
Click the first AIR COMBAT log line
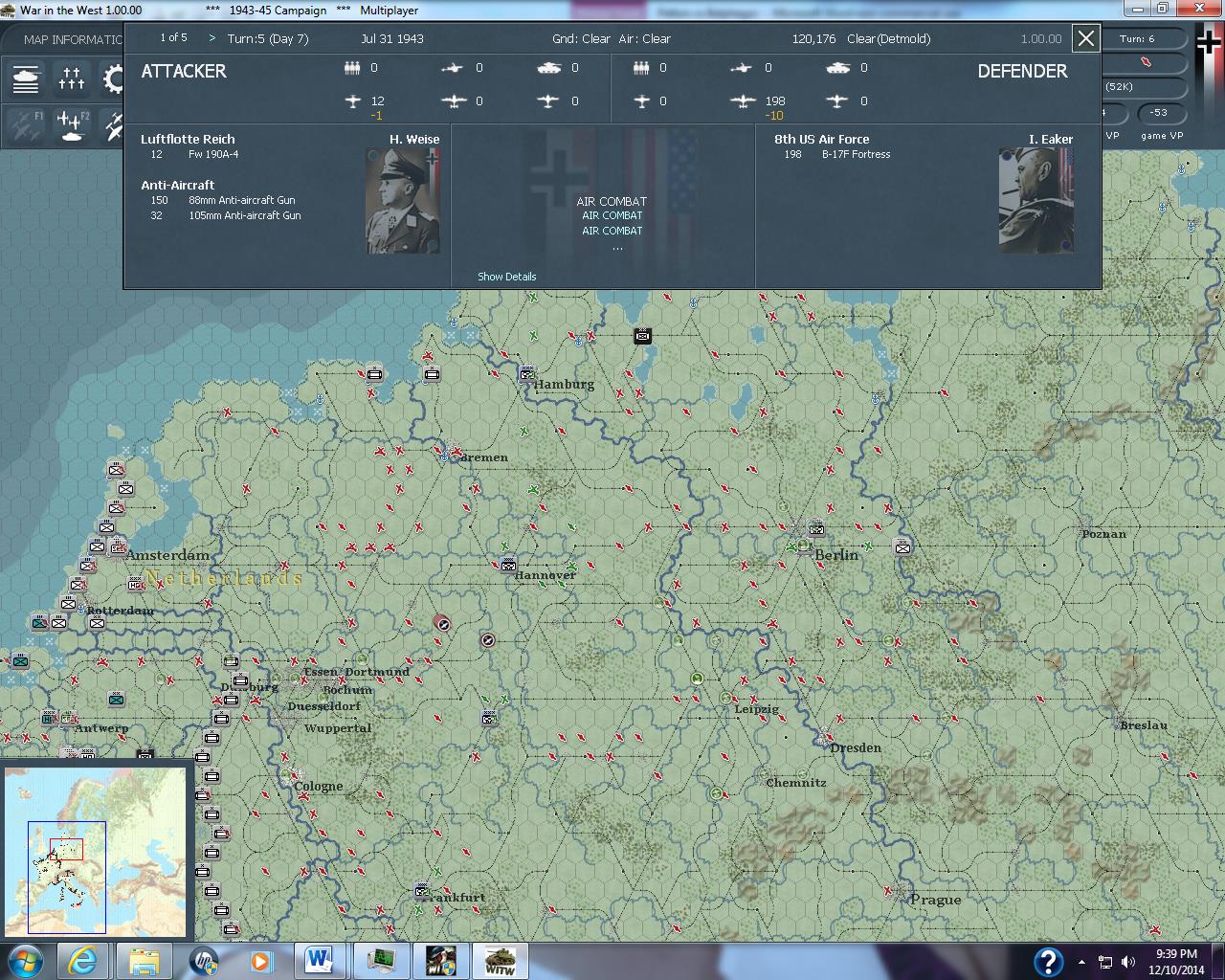point(612,202)
